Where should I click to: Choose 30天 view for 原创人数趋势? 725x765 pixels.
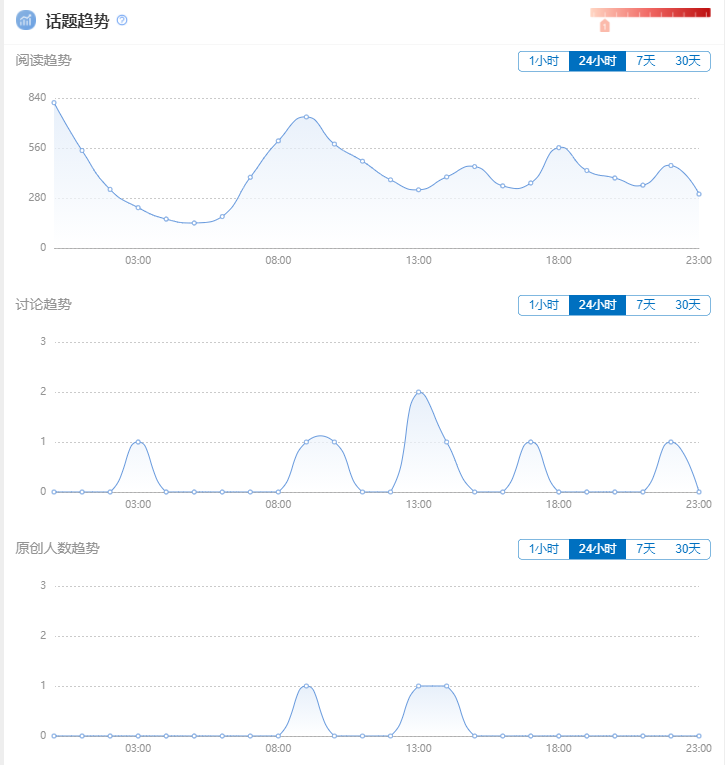click(688, 549)
